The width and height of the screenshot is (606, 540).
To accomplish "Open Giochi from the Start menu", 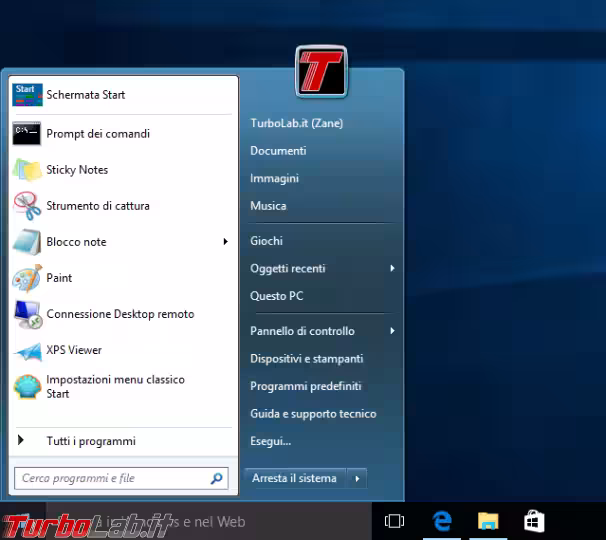I will click(x=266, y=241).
